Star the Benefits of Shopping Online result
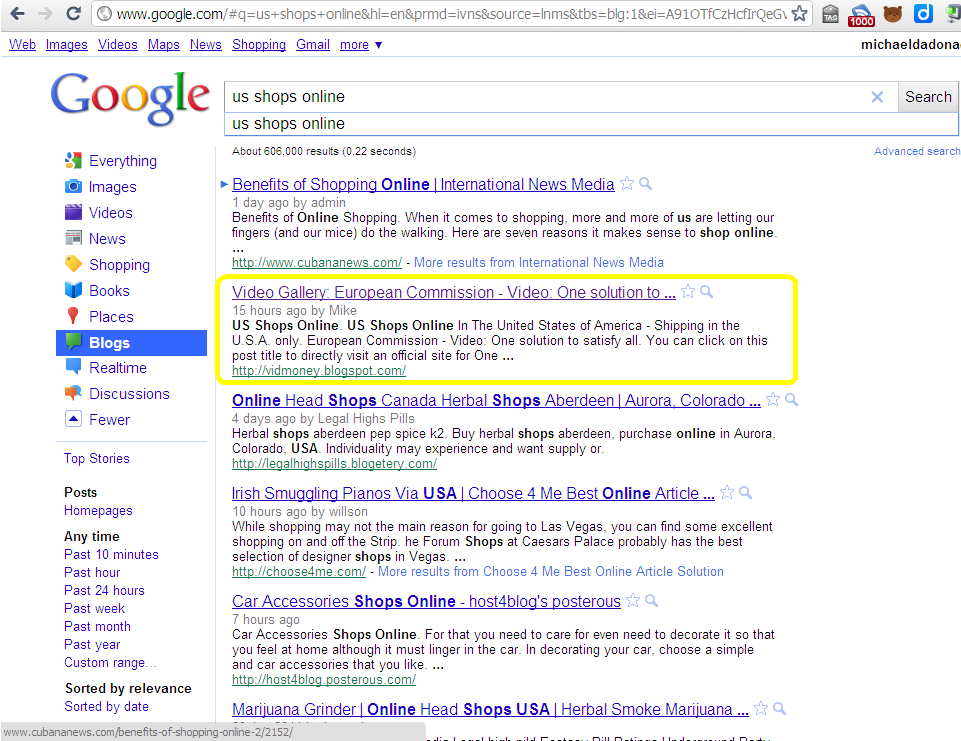 (626, 183)
